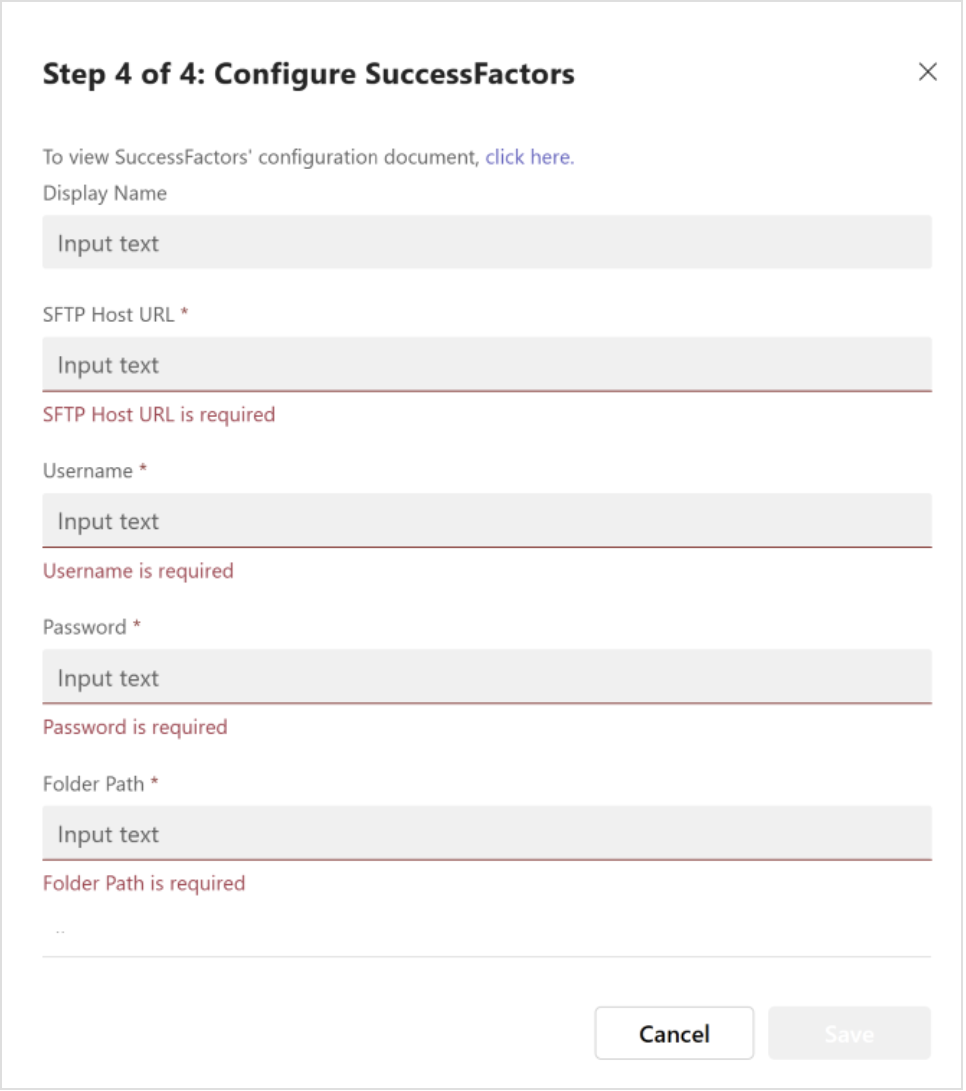Click the disabled Save button
The height and width of the screenshot is (1091, 966).
(849, 1033)
